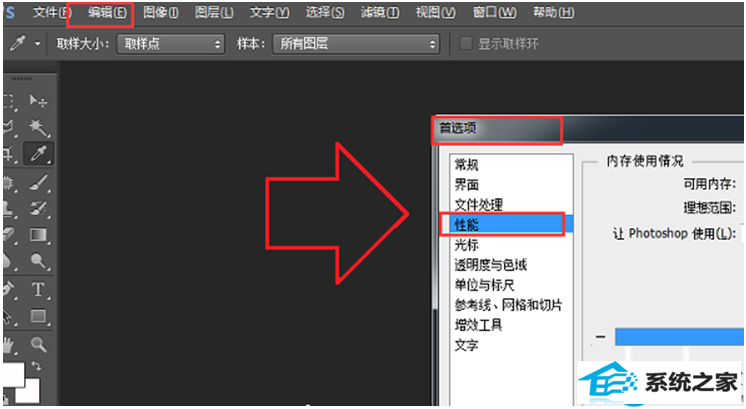Click the 首选项 dialog title bar
Viewport: 746px width, 409px height.
click(588, 128)
